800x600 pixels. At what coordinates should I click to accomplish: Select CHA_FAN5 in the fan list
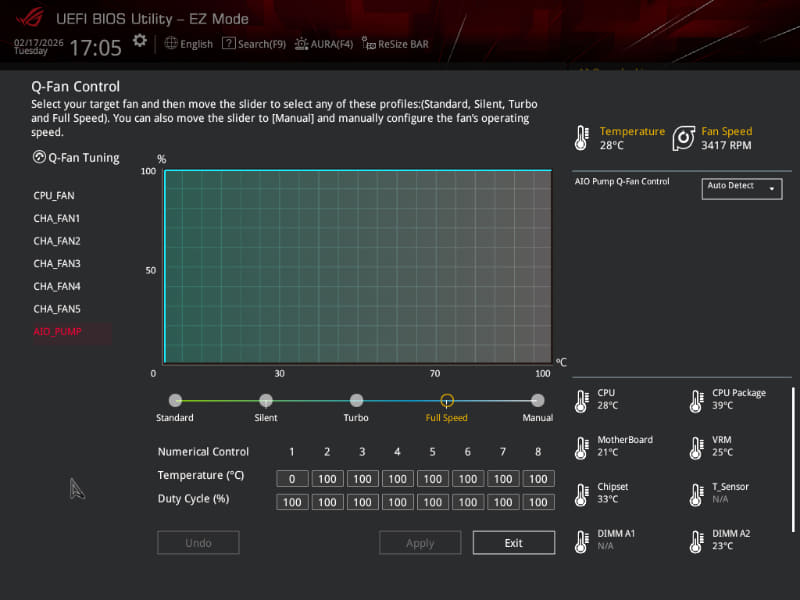point(57,309)
